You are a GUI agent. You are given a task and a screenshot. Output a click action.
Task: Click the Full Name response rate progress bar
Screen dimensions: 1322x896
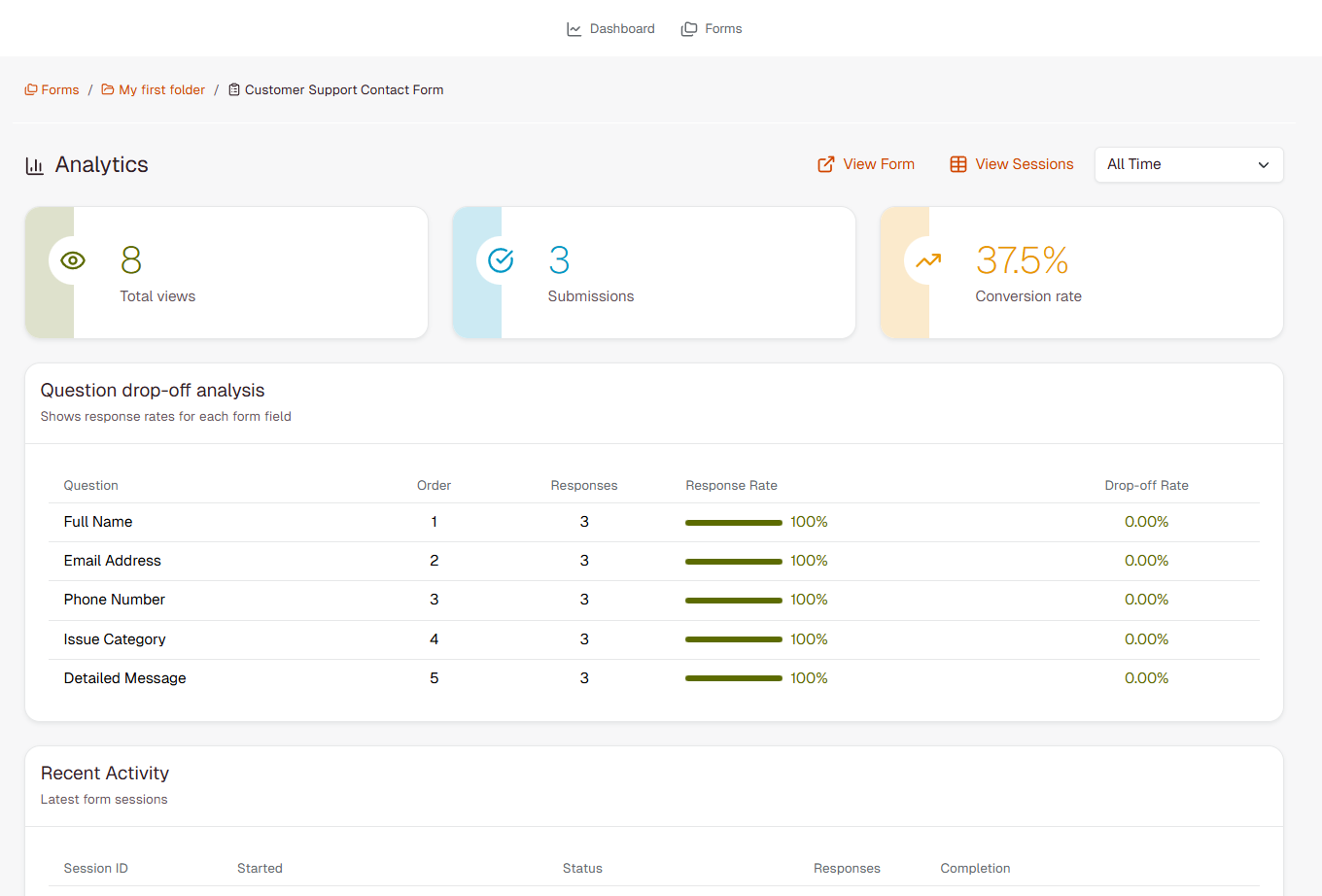click(733, 521)
